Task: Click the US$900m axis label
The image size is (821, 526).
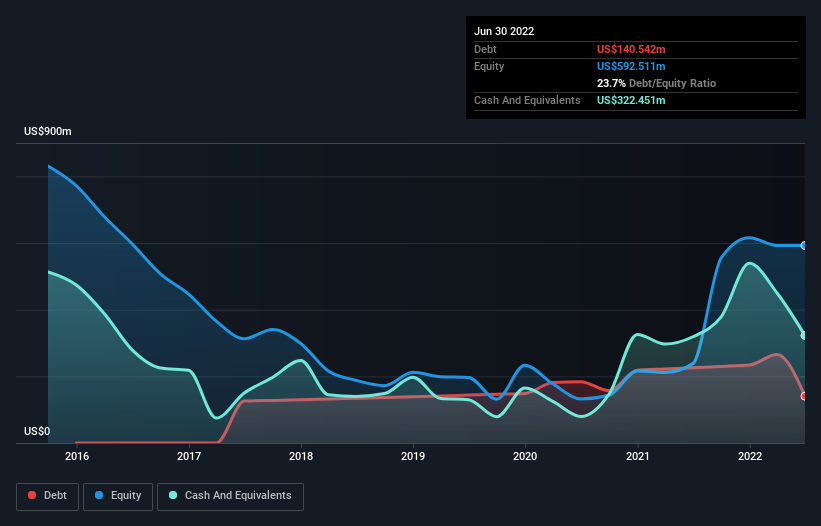Action: 48,131
